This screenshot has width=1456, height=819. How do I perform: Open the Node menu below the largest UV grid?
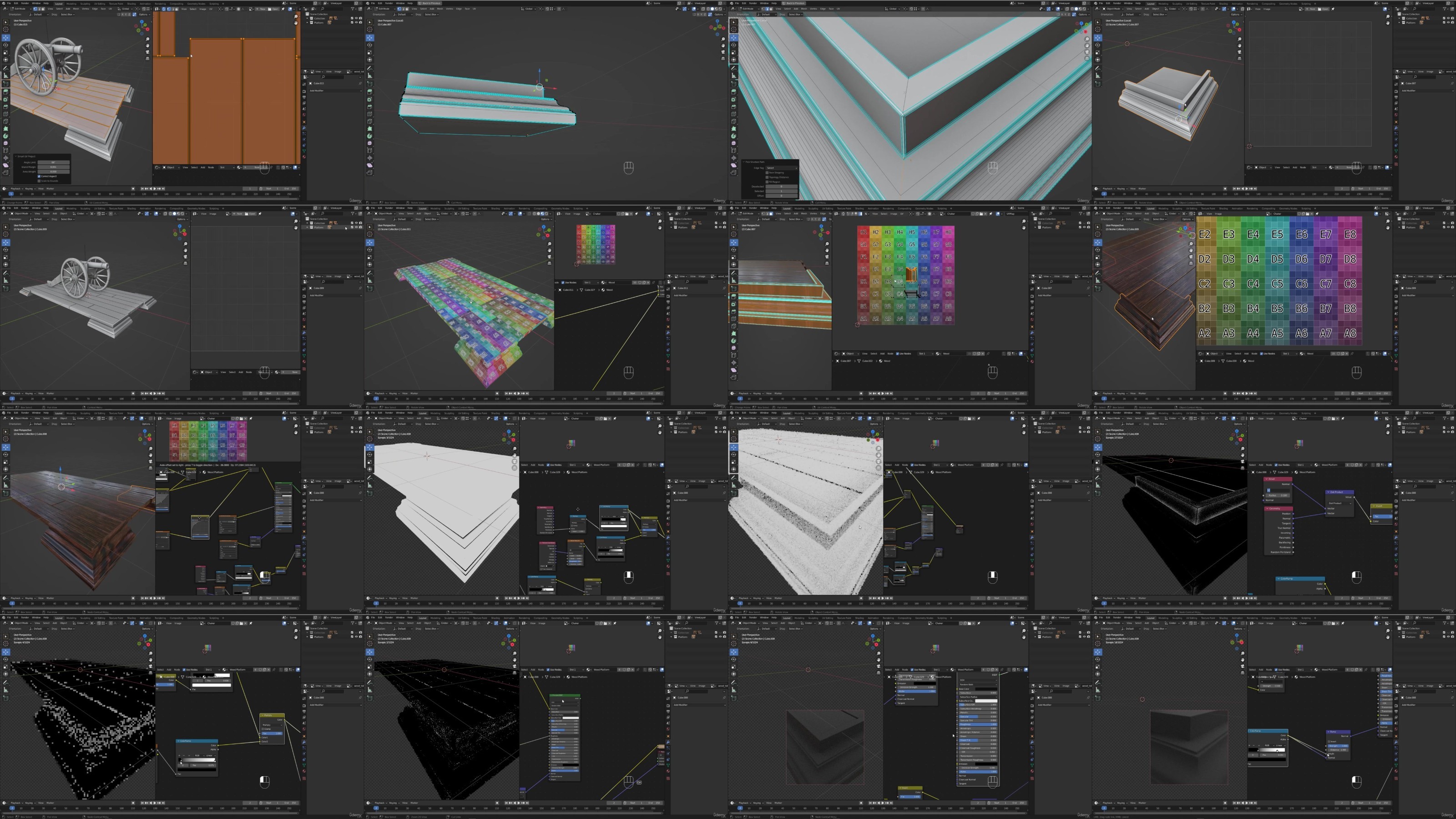pos(1254,354)
